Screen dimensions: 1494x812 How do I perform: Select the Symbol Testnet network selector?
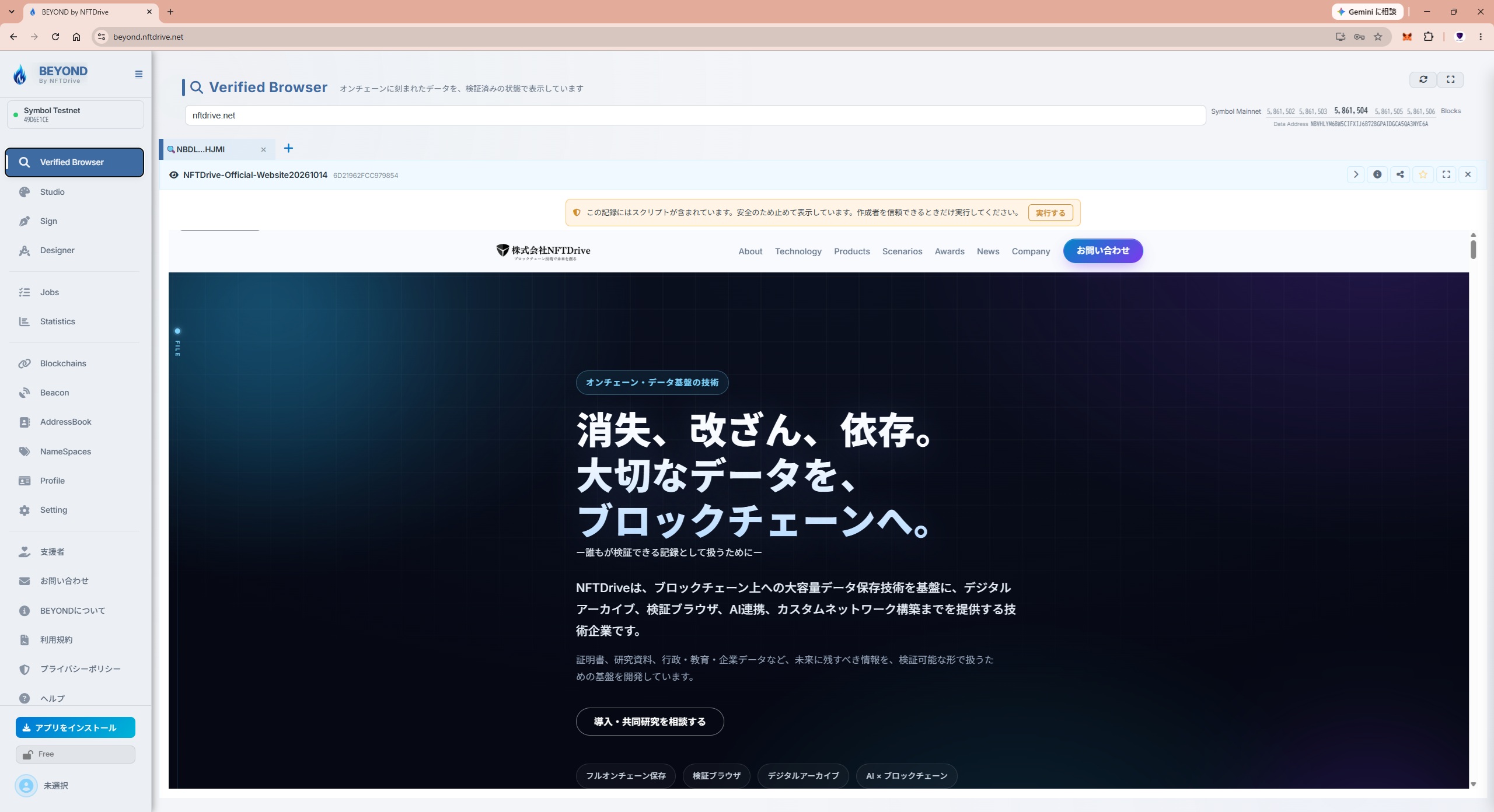[75, 114]
